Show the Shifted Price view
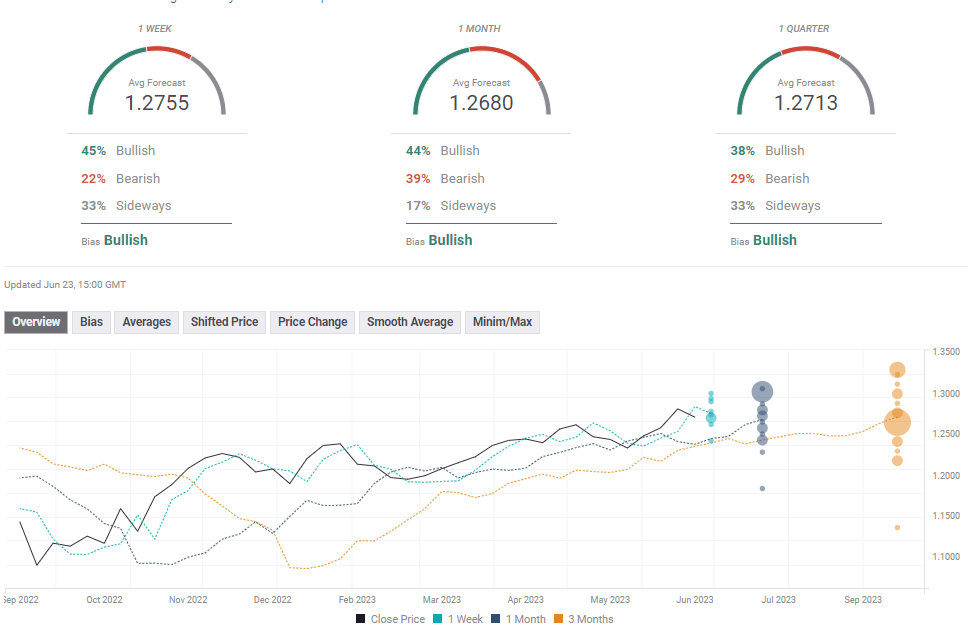Image resolution: width=974 pixels, height=639 pixels. tap(225, 322)
